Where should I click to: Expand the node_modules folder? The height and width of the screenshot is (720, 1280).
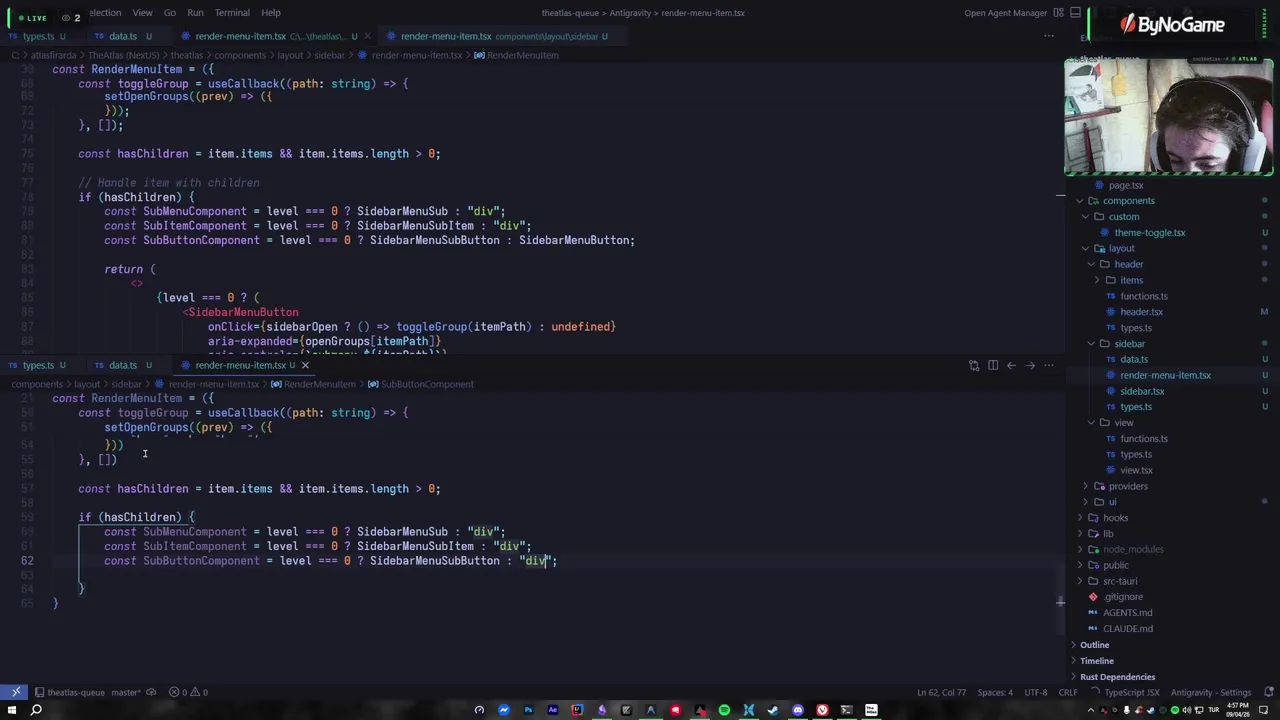click(1133, 549)
